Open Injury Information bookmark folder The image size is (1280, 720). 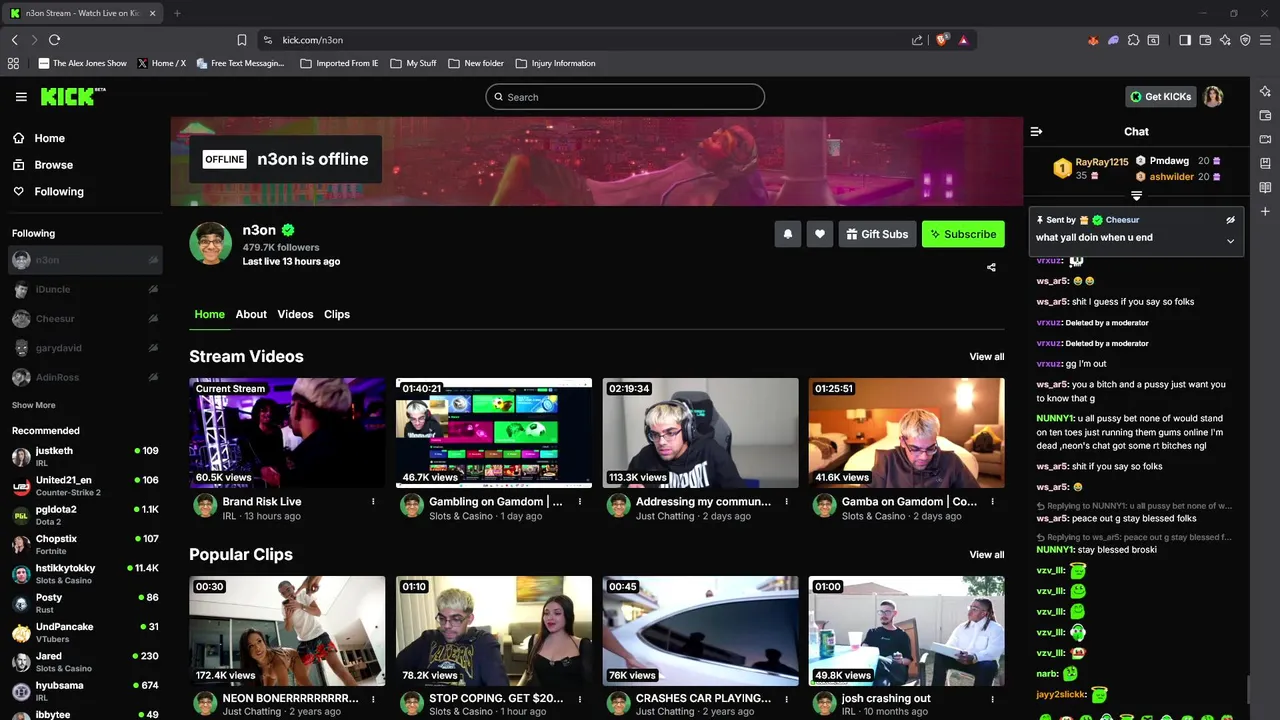click(x=555, y=63)
